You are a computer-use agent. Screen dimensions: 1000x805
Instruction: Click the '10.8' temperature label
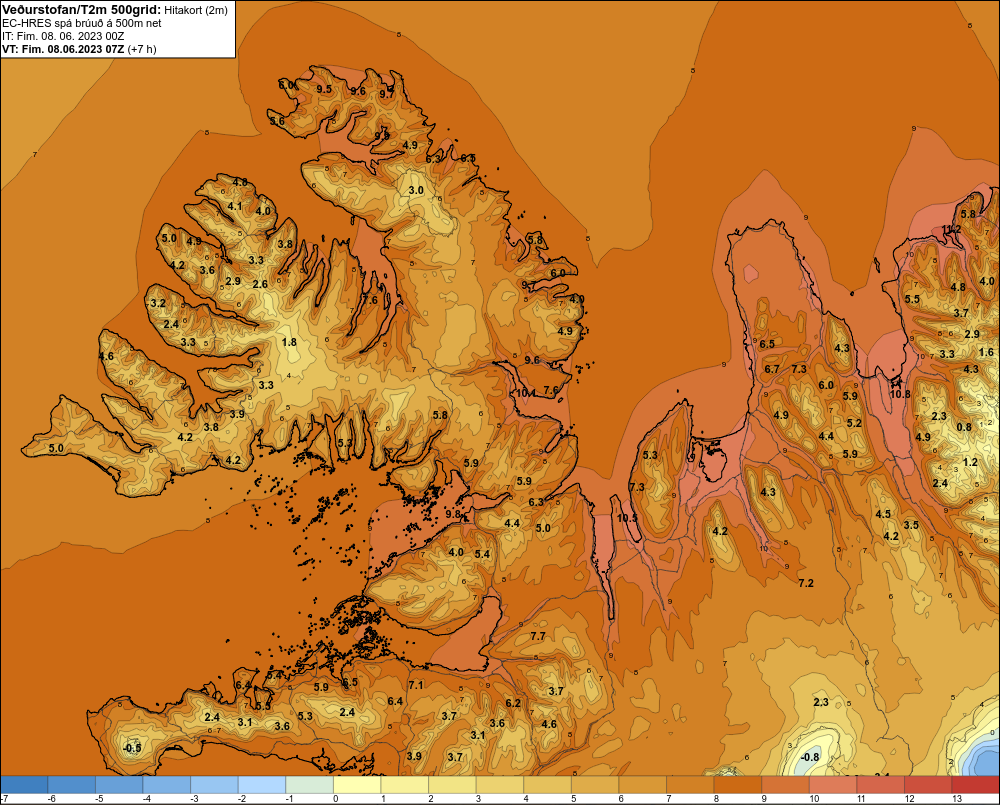coord(900,394)
